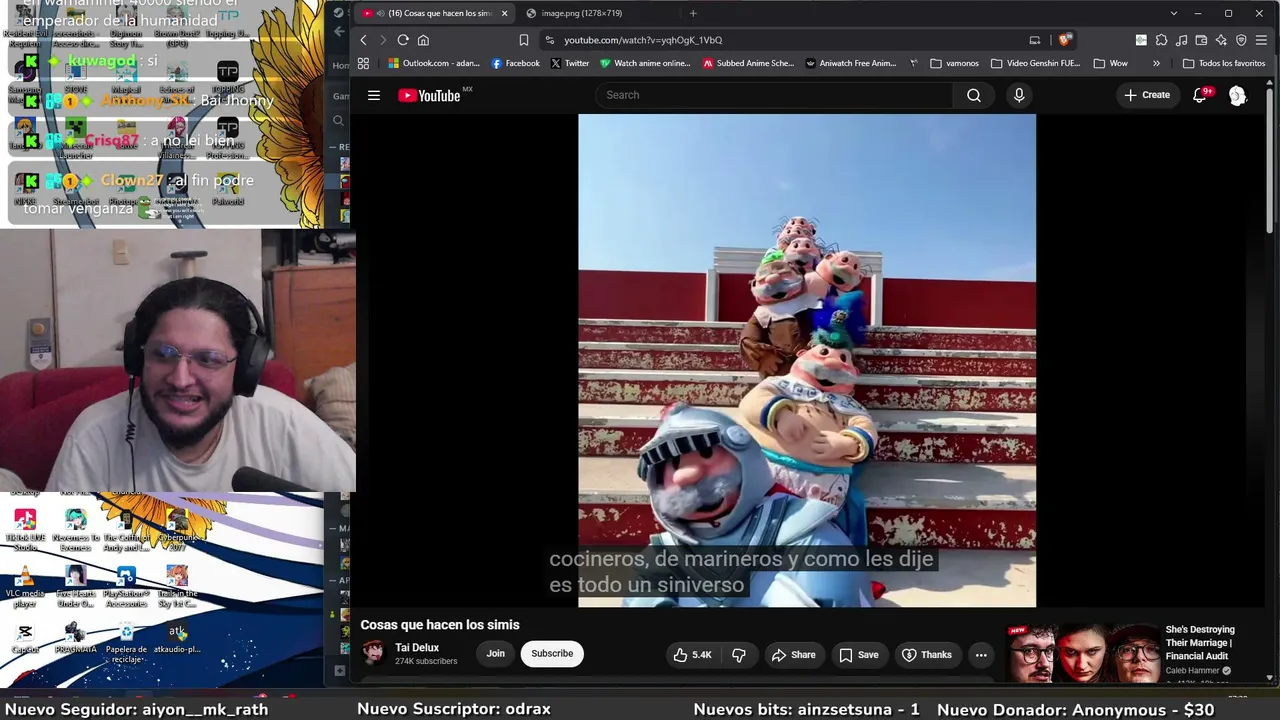1280x720 pixels.
Task: Start voice search with the microphone icon
Action: (1019, 95)
